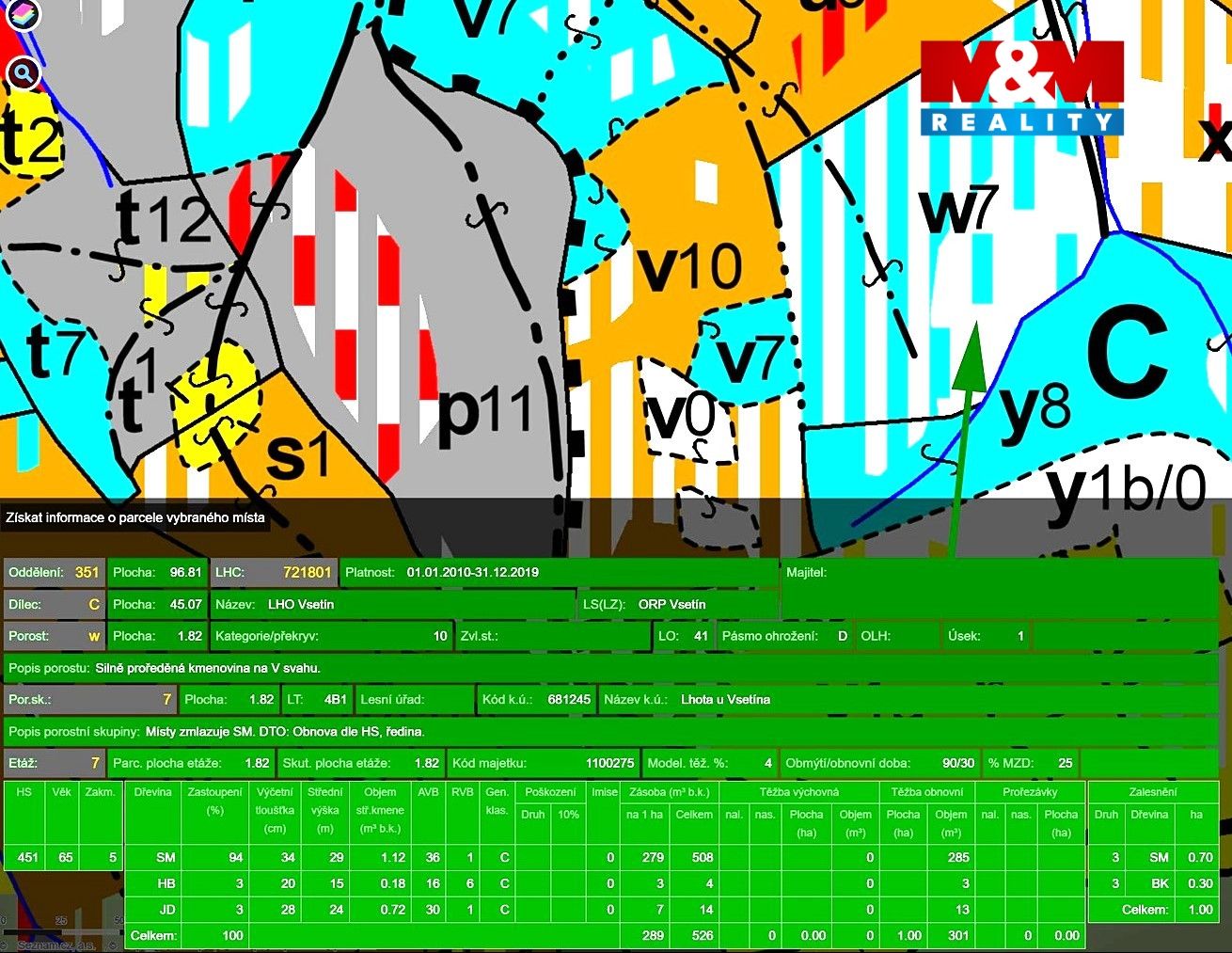
Task: Click the % MZD value 25
Action: coord(1065,763)
